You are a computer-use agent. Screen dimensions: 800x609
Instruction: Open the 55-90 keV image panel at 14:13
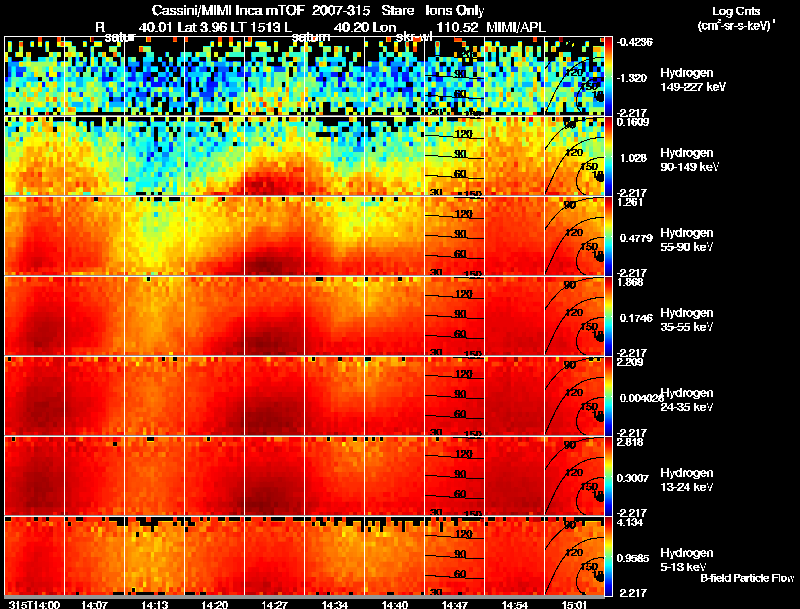click(155, 236)
